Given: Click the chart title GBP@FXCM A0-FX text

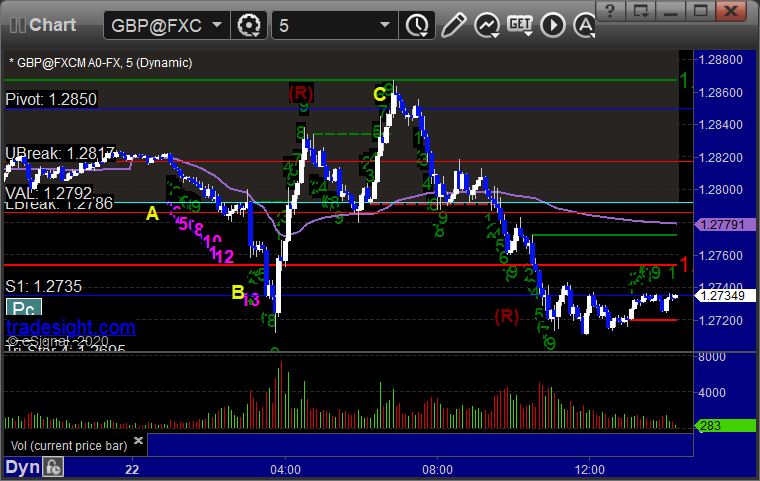Looking at the screenshot, I should click(100, 63).
